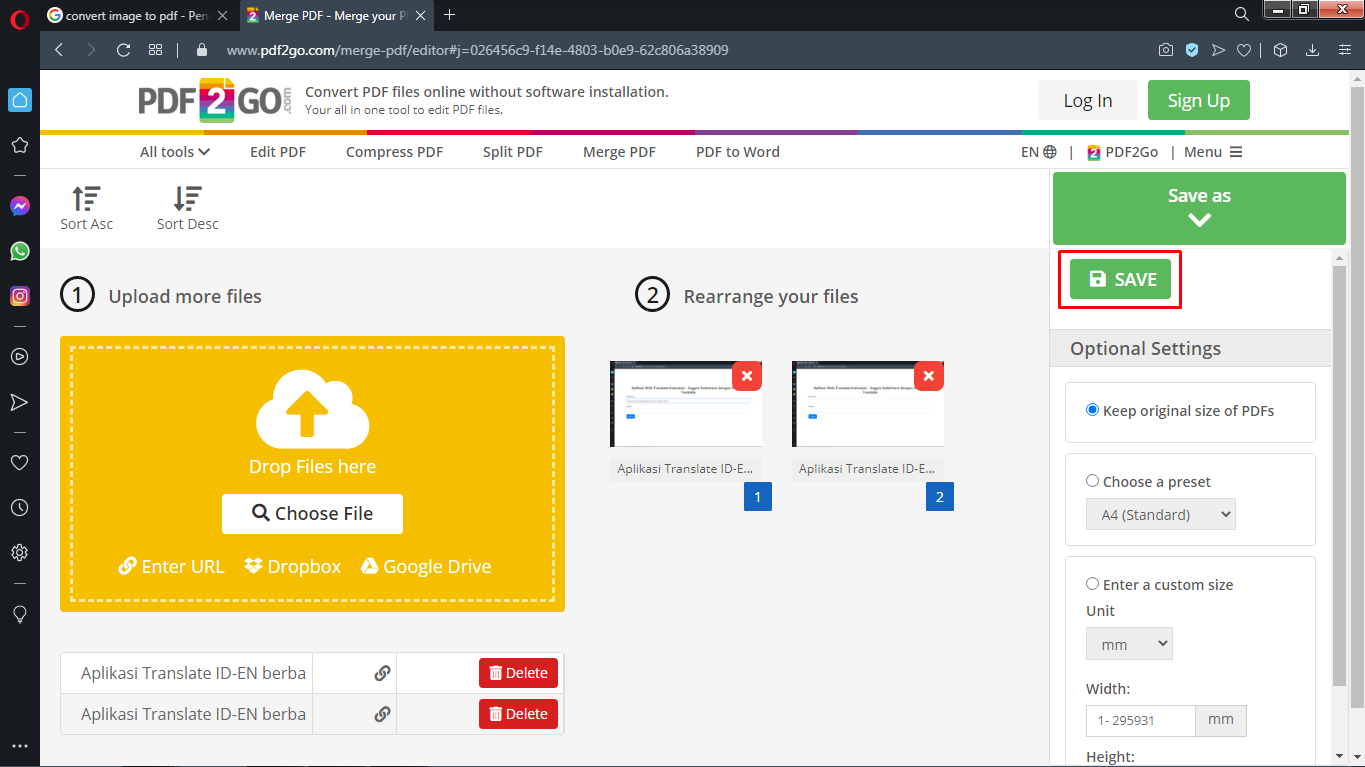Open Opera settings gear in sidebar
This screenshot has height=767, width=1365.
19,553
